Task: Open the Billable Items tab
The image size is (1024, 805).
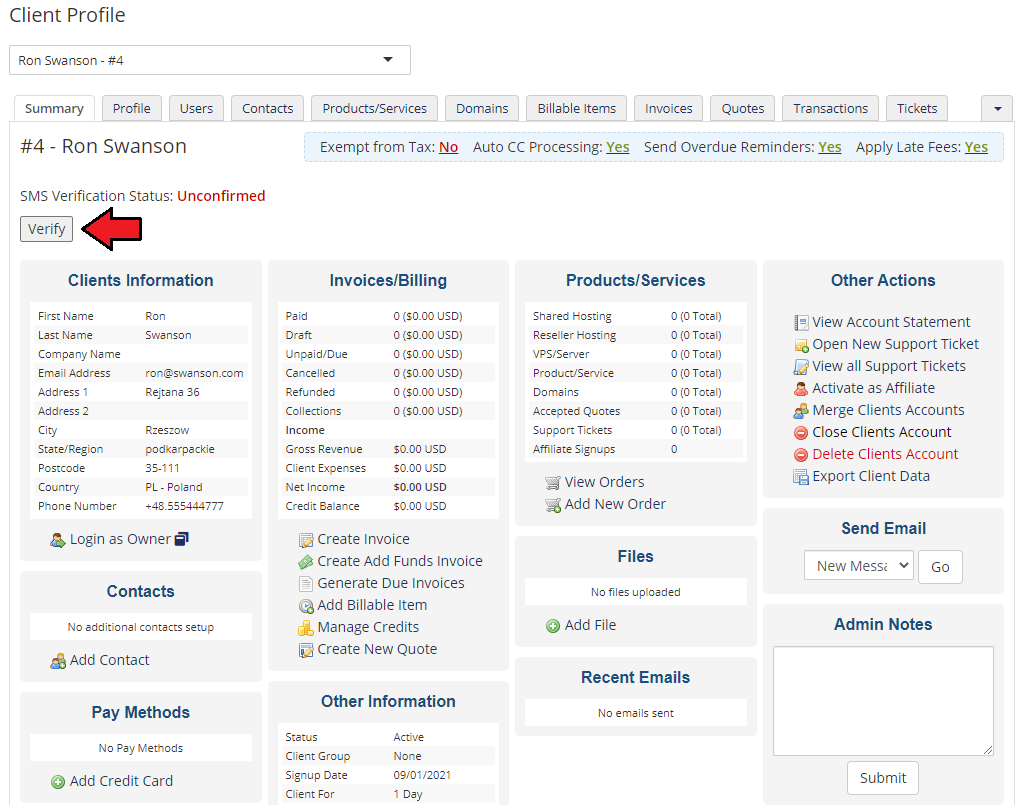Action: (577, 108)
